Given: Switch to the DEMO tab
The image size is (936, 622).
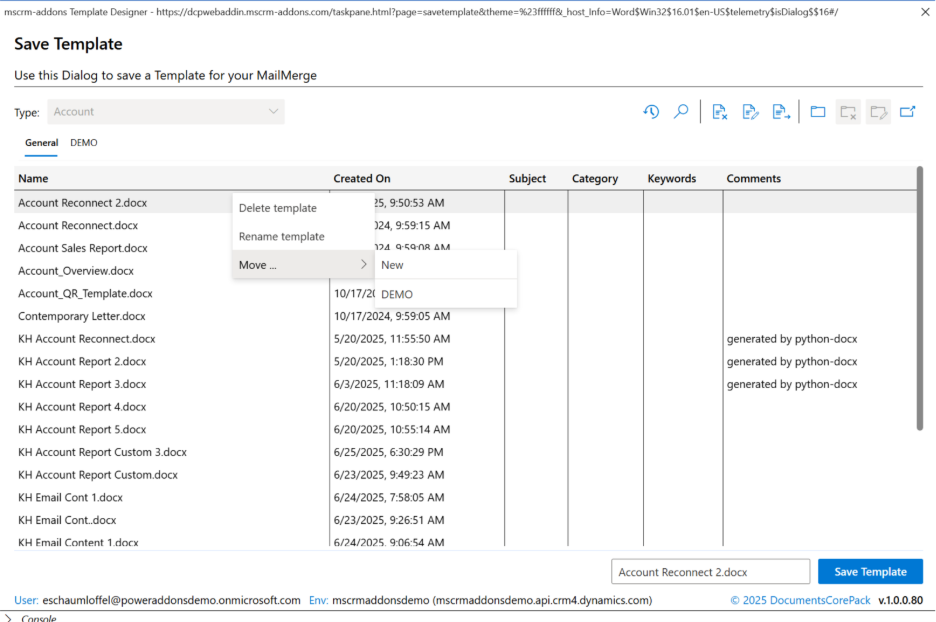Looking at the screenshot, I should pyautogui.click(x=84, y=143).
